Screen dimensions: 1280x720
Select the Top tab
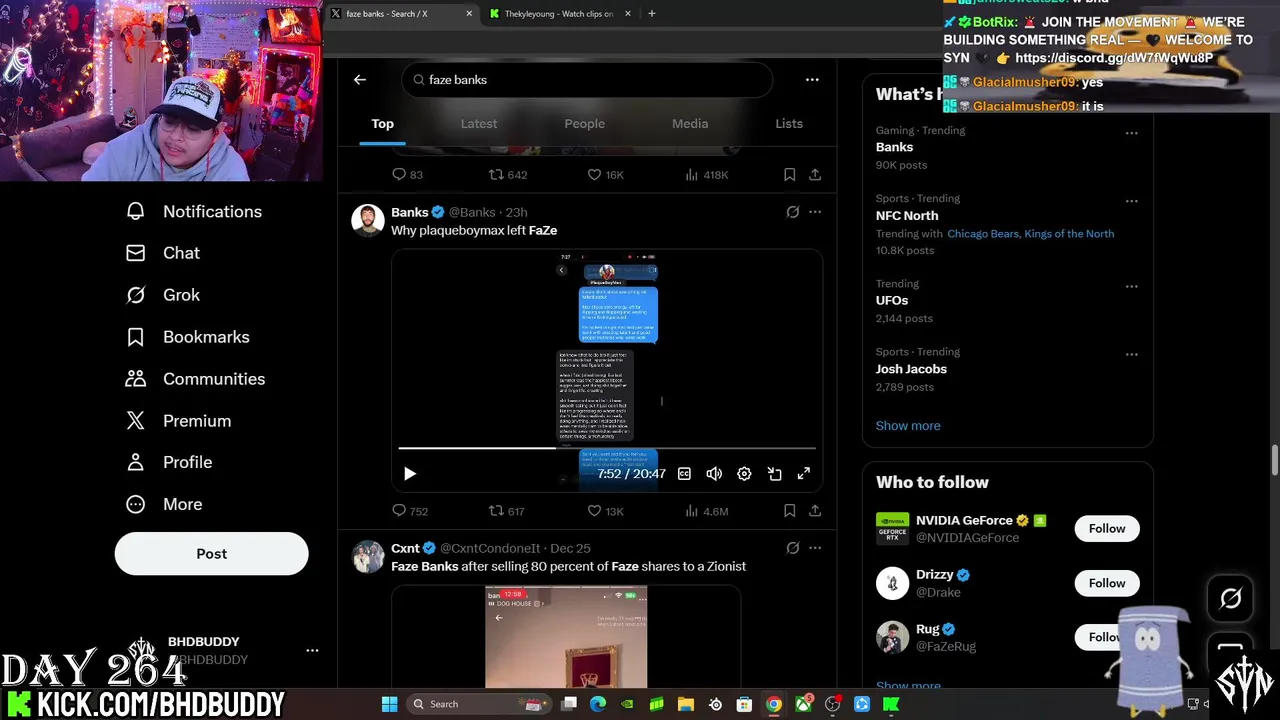383,124
